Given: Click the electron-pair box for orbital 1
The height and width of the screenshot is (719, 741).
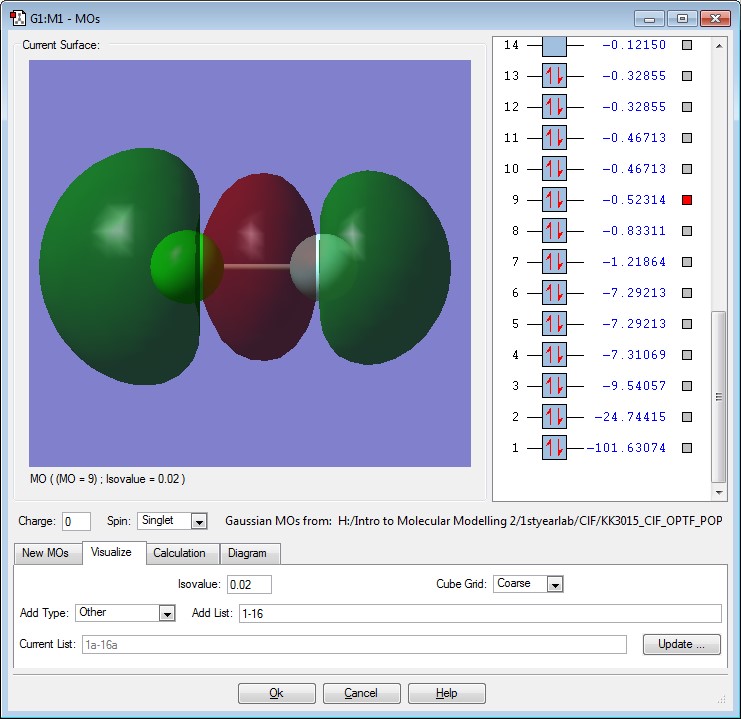Looking at the screenshot, I should 554,448.
